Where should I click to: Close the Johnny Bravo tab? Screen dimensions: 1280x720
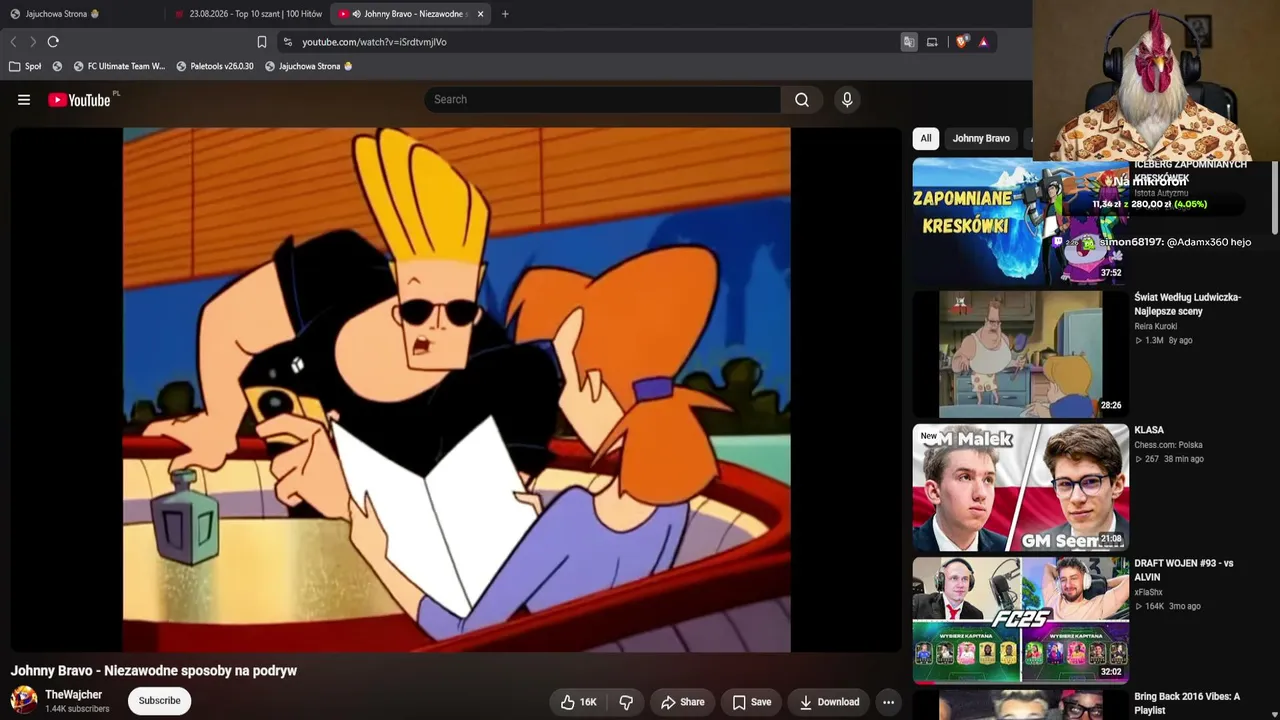coord(481,14)
